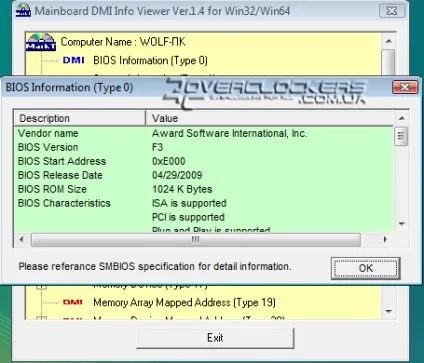Screen dimensions: 424x363
Task: Click the BIOS Information (Type 0) dialog title
Action: click(69, 88)
